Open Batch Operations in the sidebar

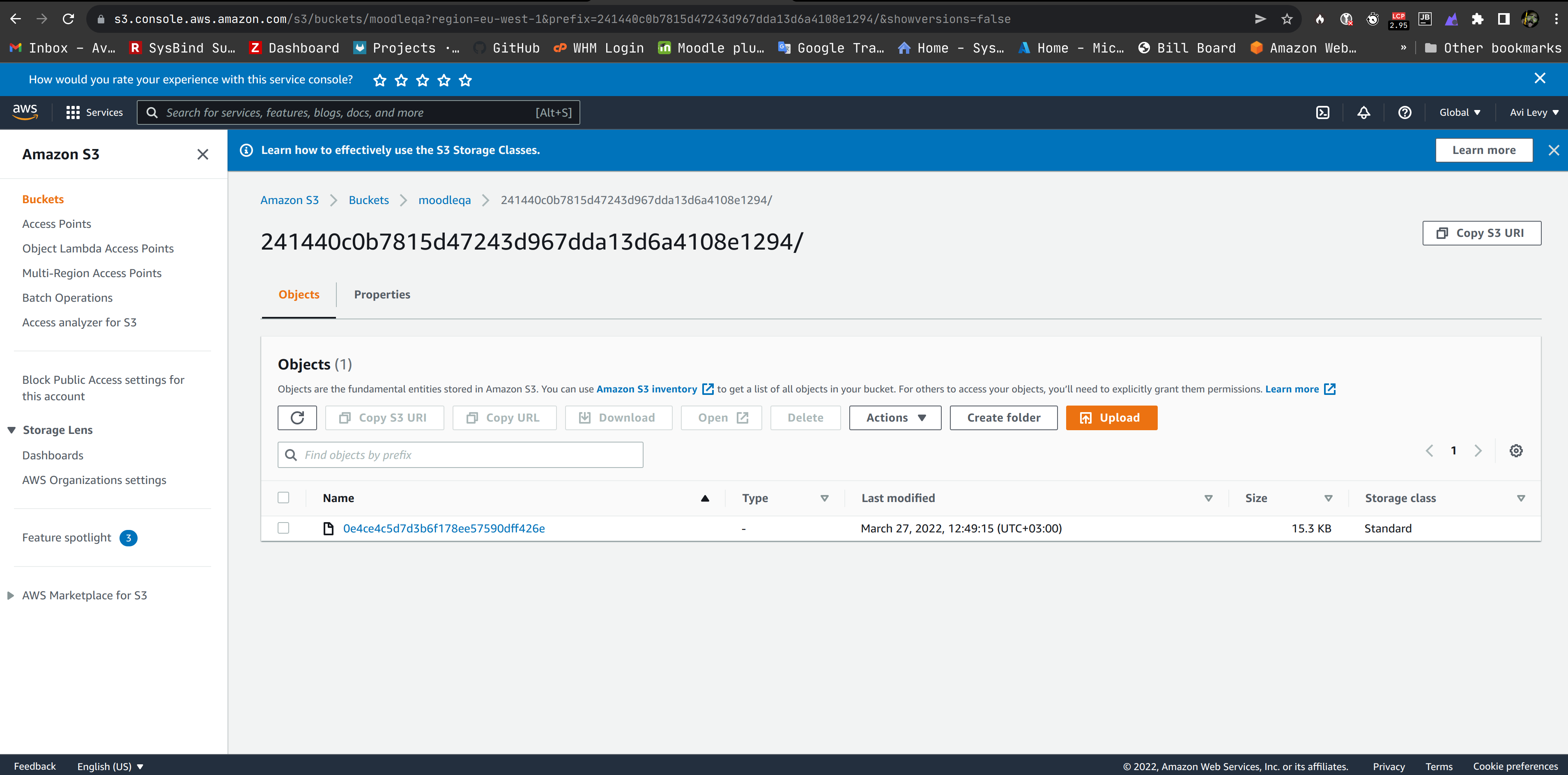(x=68, y=298)
